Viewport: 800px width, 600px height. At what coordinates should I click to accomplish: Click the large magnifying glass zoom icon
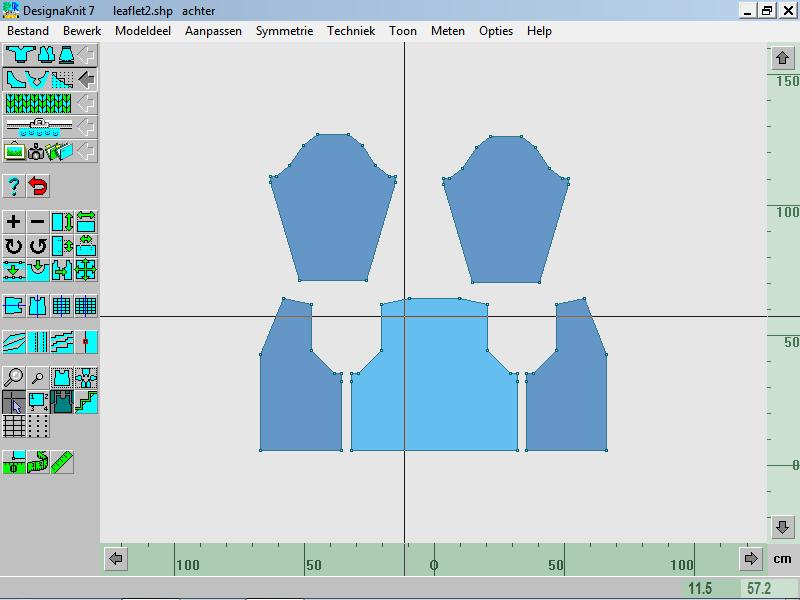tap(14, 378)
